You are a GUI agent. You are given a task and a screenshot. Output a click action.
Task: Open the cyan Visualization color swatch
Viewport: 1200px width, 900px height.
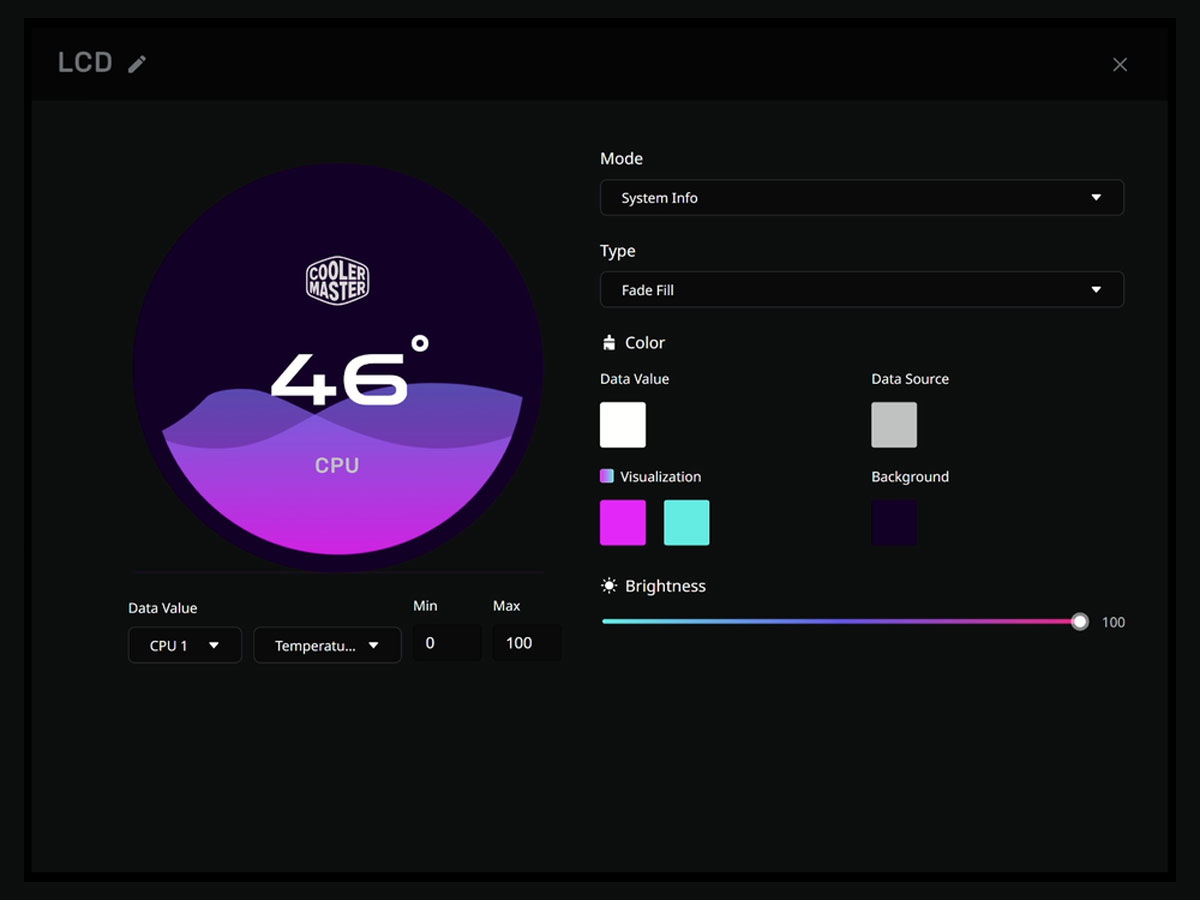tap(686, 523)
